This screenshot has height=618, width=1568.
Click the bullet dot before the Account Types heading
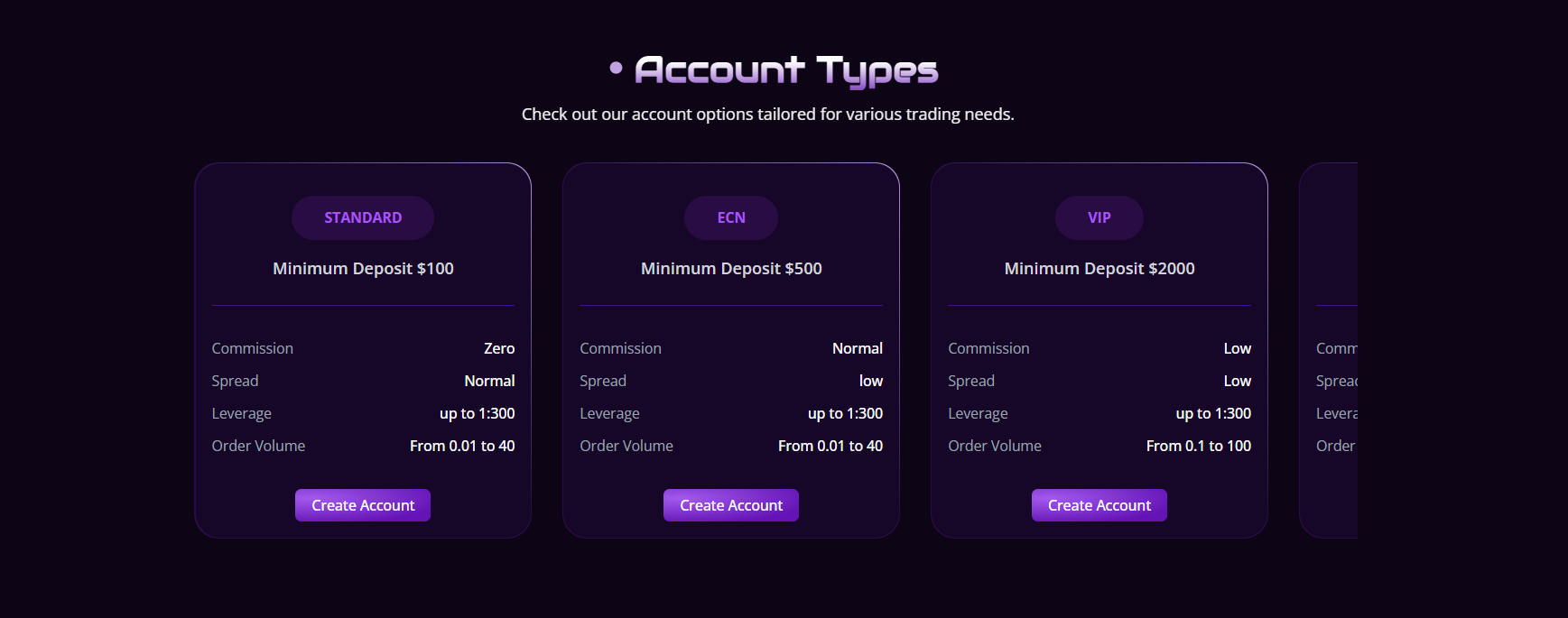617,68
